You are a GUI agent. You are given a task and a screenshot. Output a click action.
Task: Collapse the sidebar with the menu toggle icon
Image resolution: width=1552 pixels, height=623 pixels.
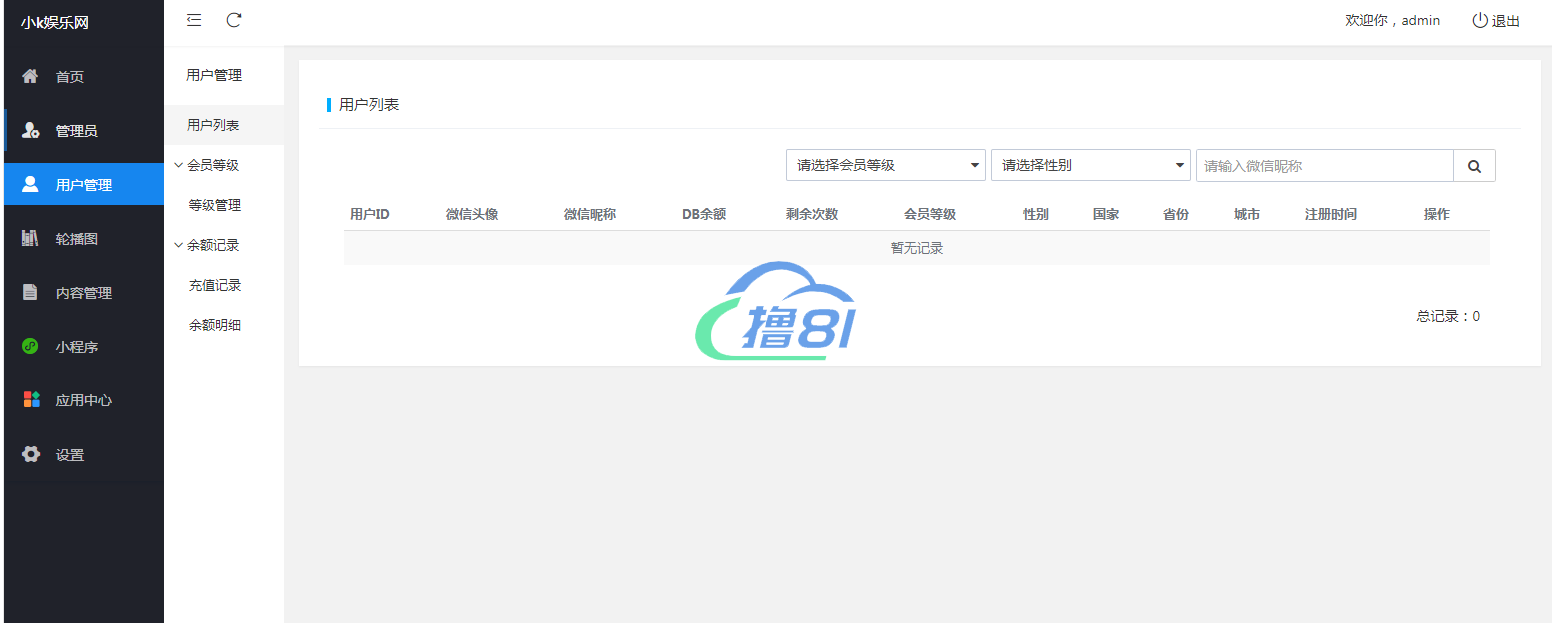point(194,20)
